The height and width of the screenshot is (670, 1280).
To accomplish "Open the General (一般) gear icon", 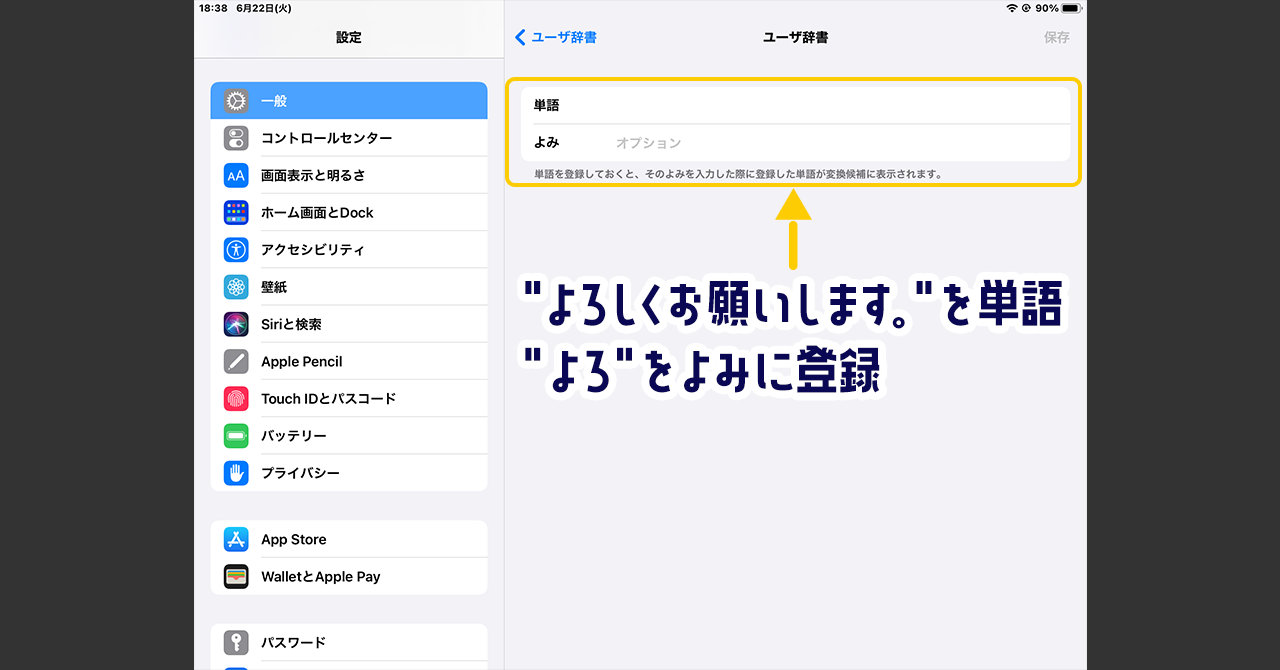I will [236, 101].
